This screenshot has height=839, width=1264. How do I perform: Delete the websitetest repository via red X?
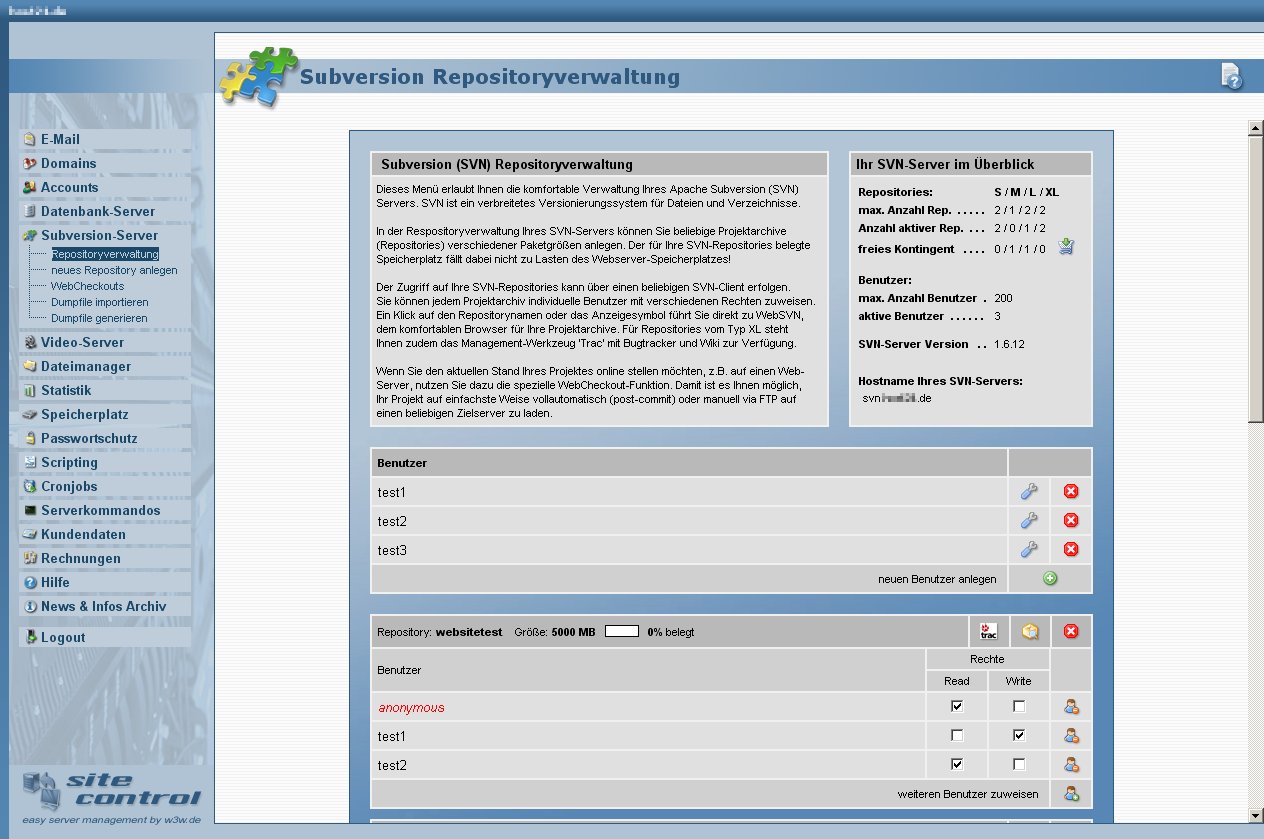pos(1071,631)
